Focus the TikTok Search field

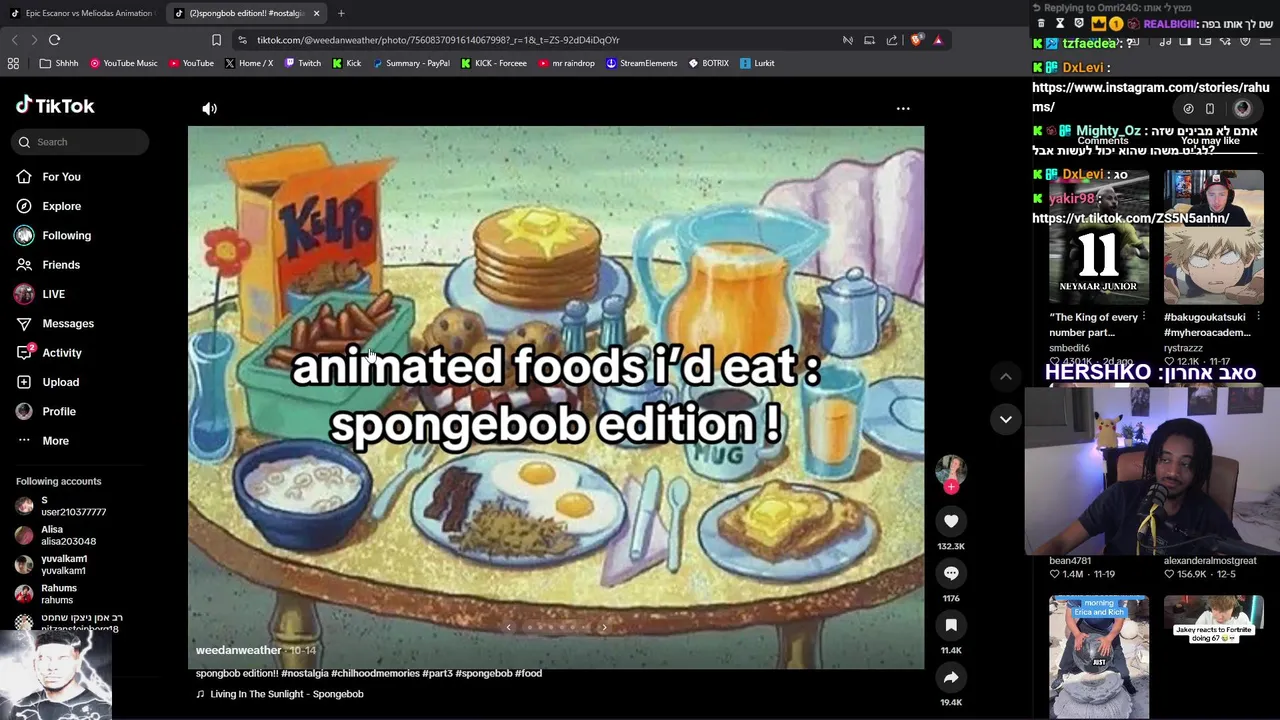coord(82,142)
